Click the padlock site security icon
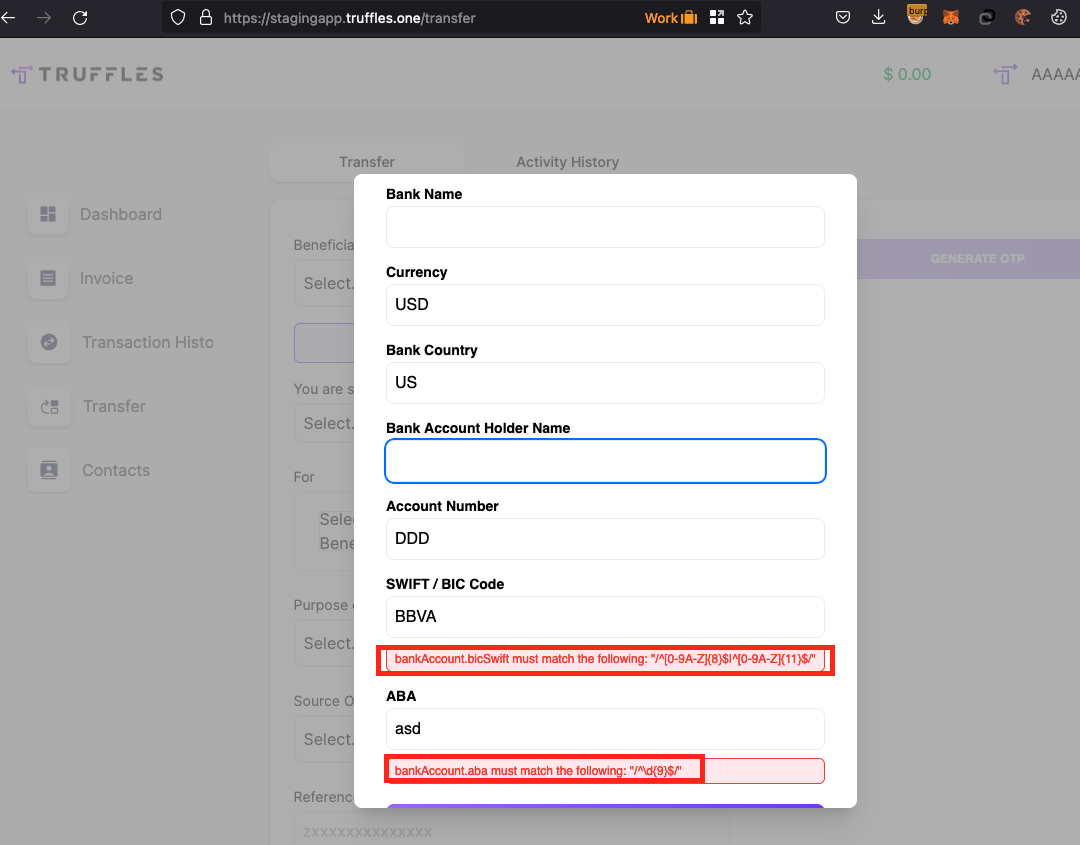The image size is (1080, 845). (x=205, y=18)
